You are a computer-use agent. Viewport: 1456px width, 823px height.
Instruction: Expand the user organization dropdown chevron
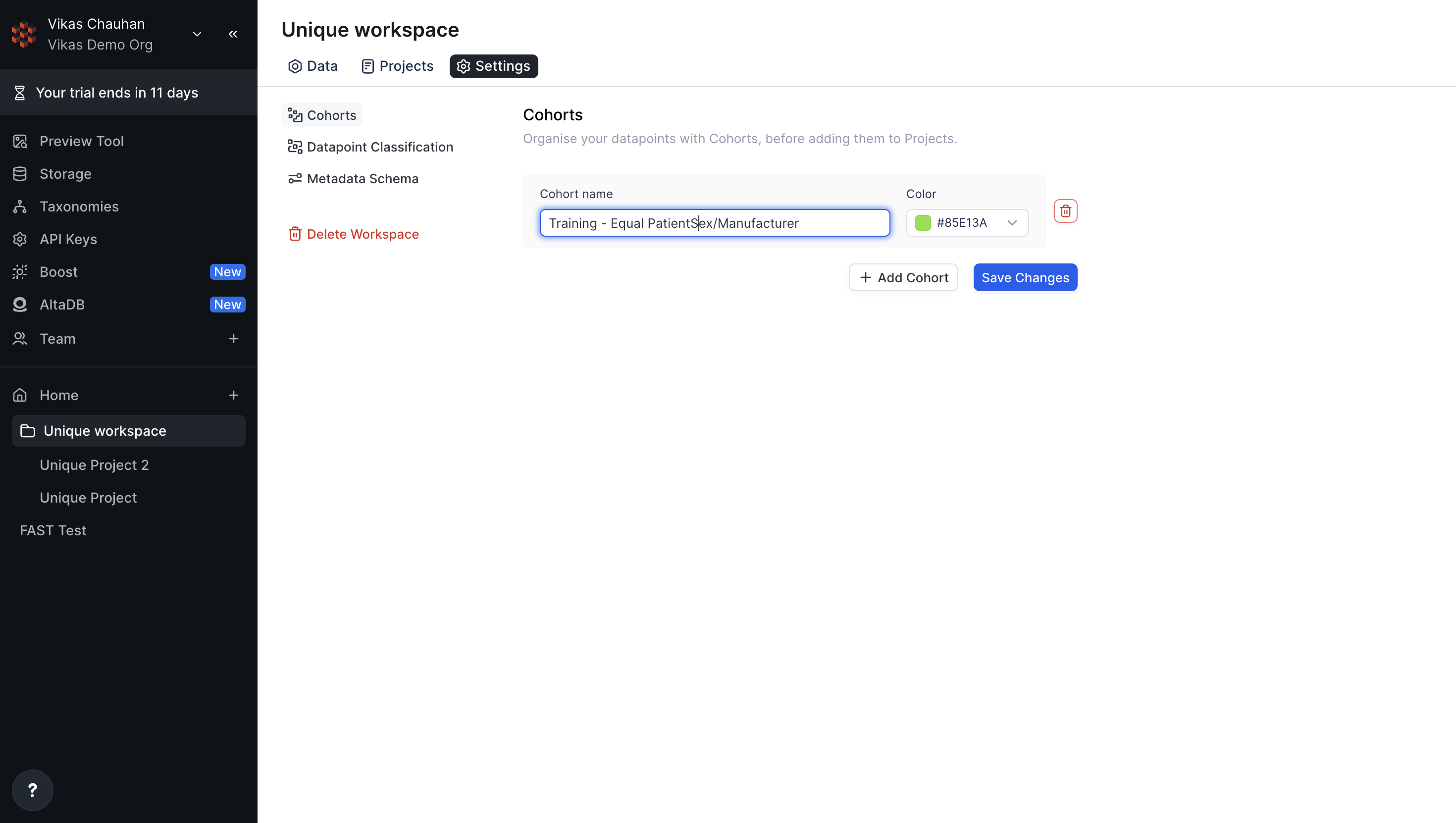coord(197,34)
